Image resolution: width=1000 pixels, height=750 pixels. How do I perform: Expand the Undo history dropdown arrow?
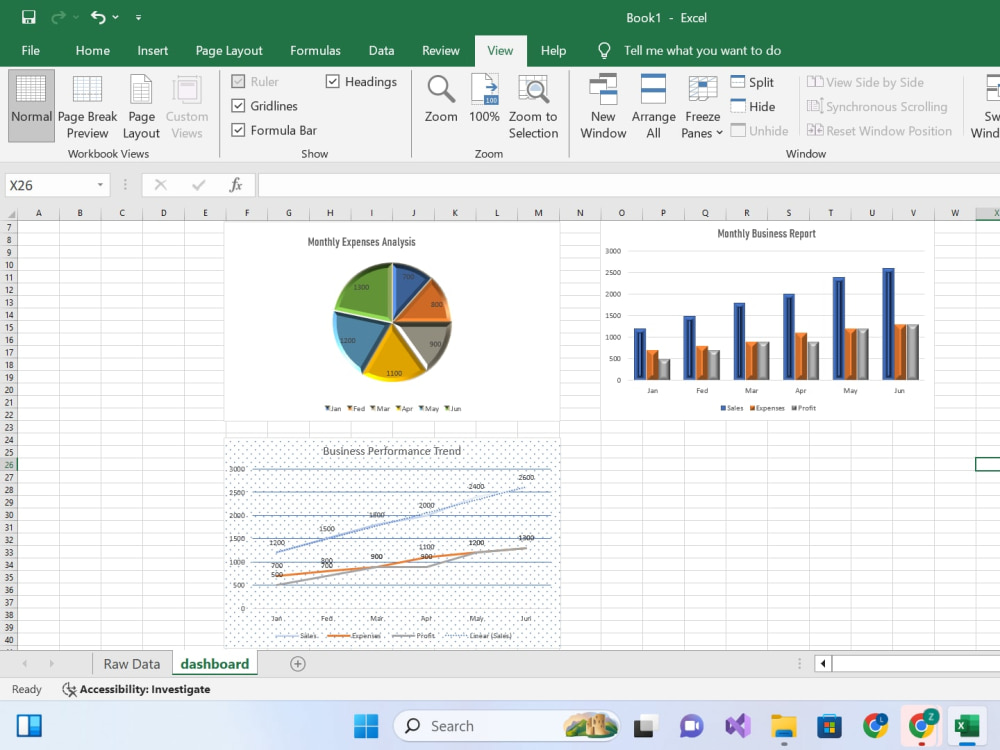point(115,17)
